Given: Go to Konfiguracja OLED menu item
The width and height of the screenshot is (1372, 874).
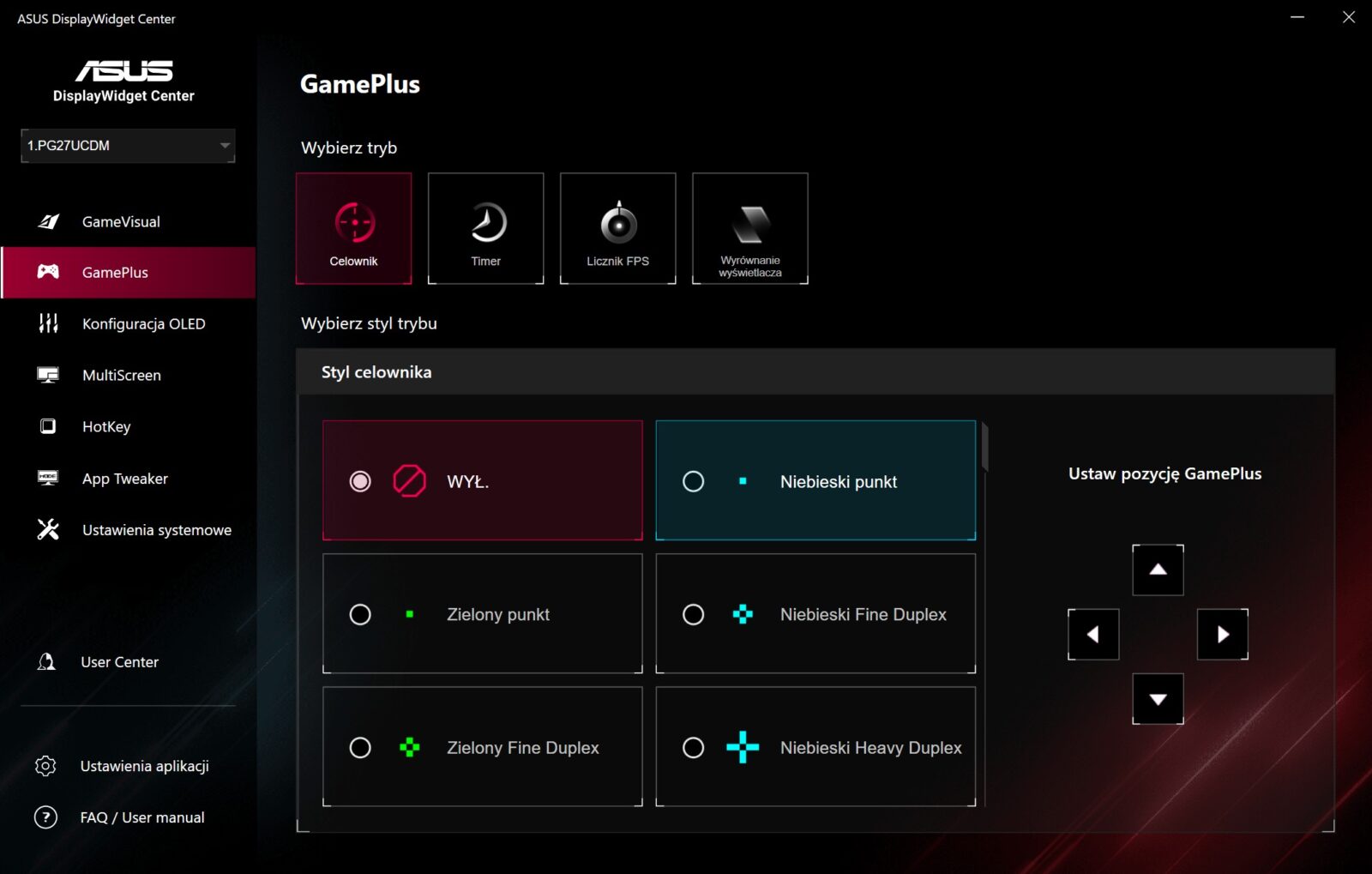Looking at the screenshot, I should click(143, 323).
